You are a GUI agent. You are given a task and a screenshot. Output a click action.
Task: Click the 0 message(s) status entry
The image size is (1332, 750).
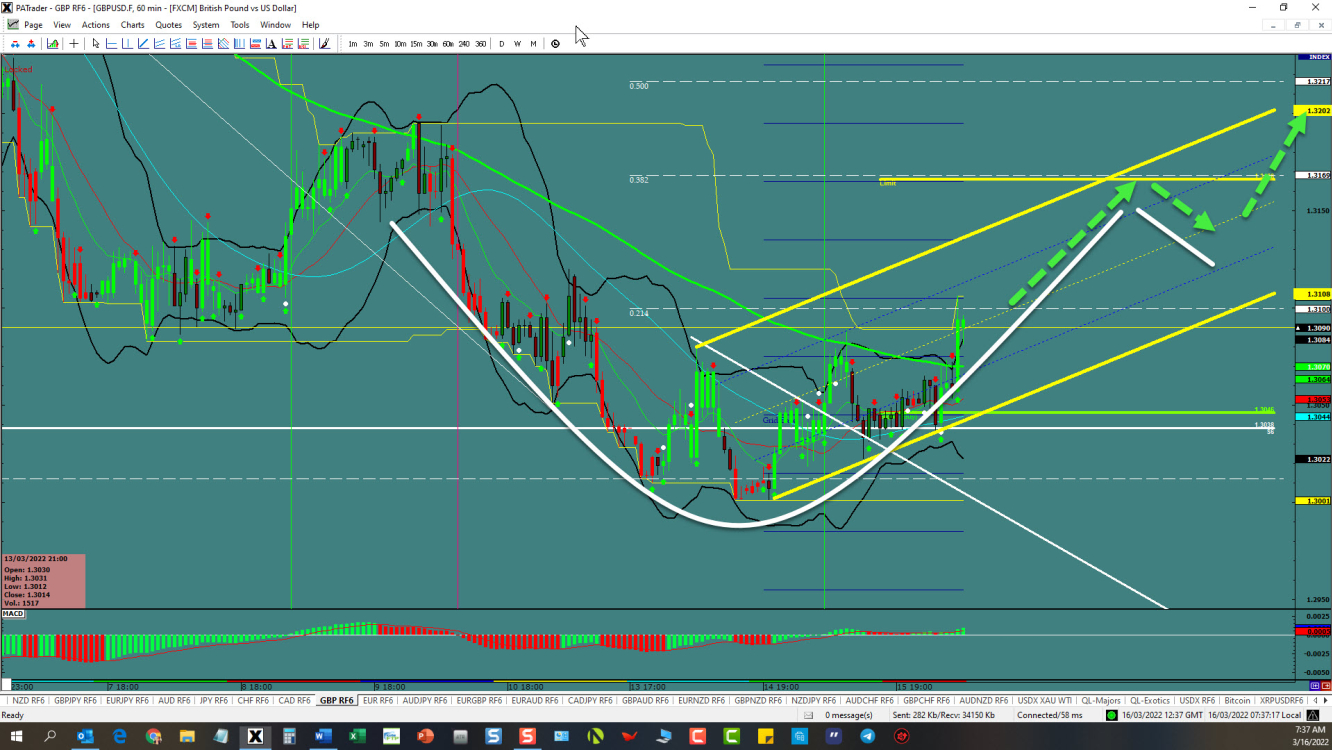(x=848, y=715)
